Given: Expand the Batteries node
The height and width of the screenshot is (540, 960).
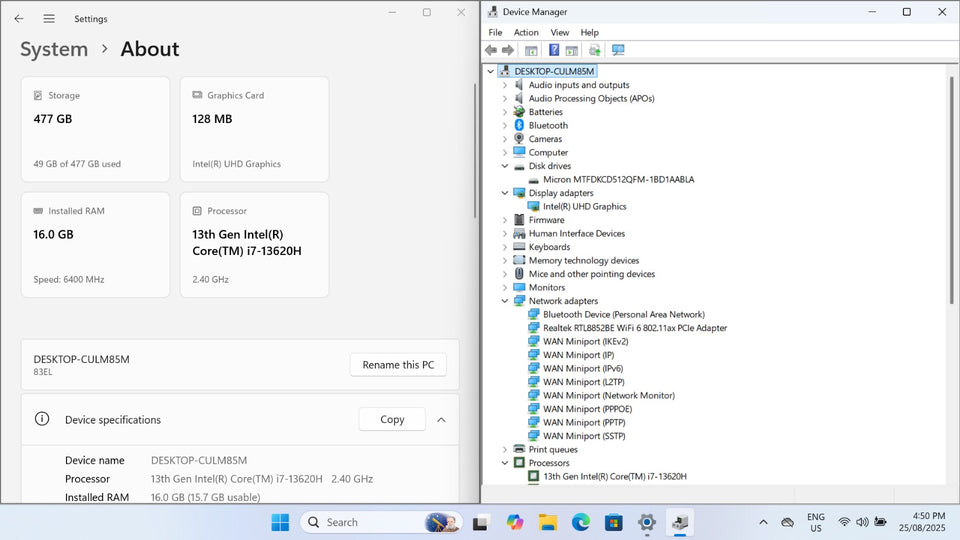Looking at the screenshot, I should click(504, 112).
